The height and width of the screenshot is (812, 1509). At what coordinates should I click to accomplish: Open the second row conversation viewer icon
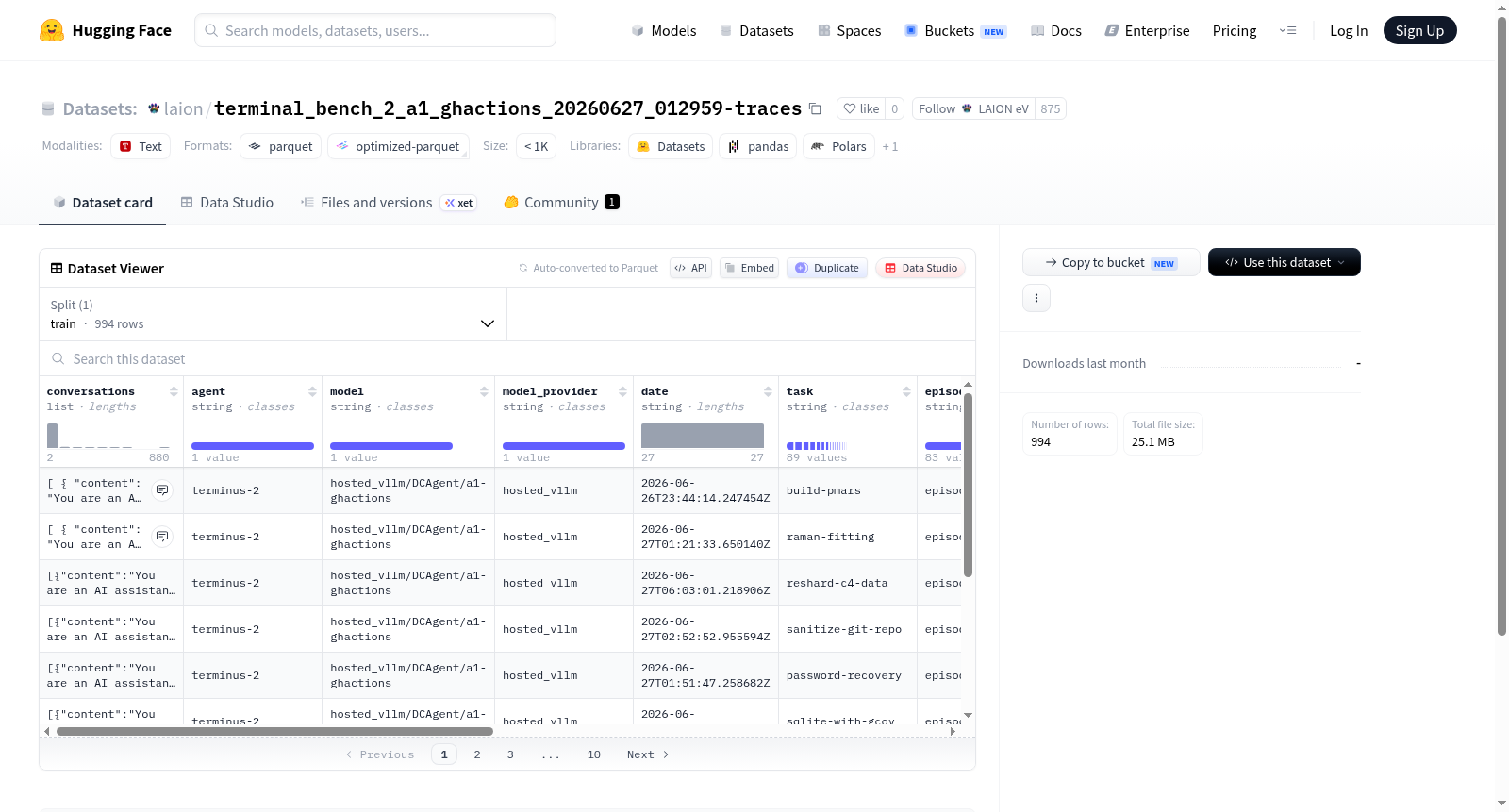point(162,537)
